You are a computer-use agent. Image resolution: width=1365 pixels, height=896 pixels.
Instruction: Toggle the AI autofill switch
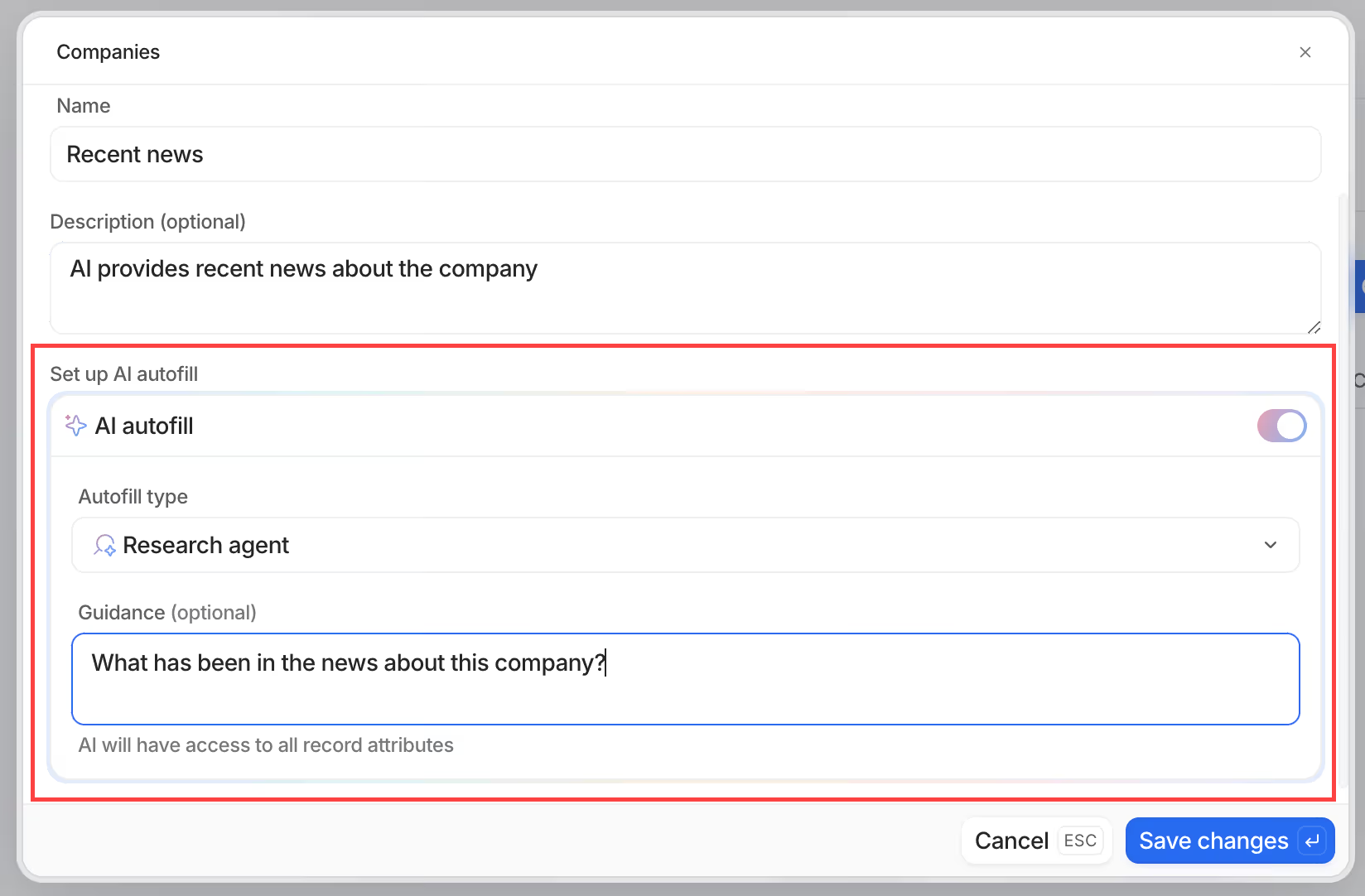[1281, 426]
